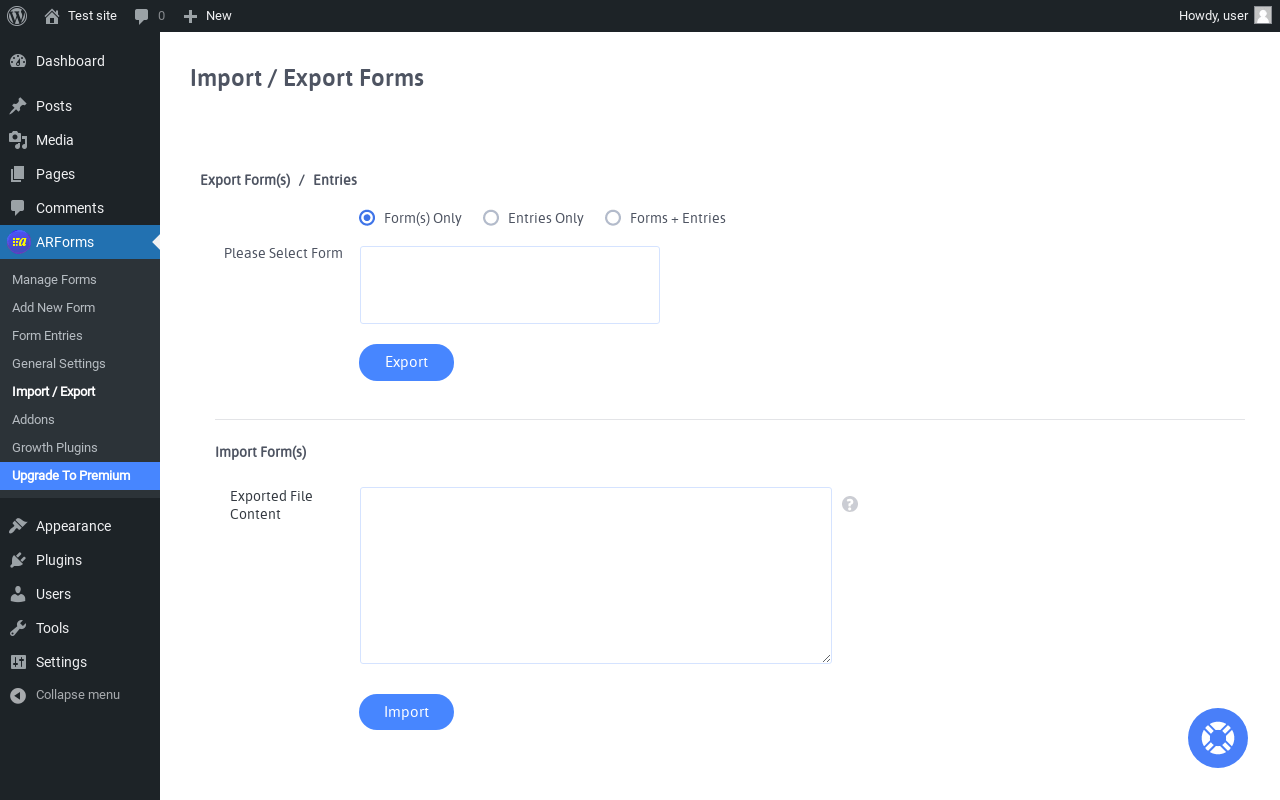1280x800 pixels.
Task: Click the WordPress logo icon
Action: [x=17, y=16]
